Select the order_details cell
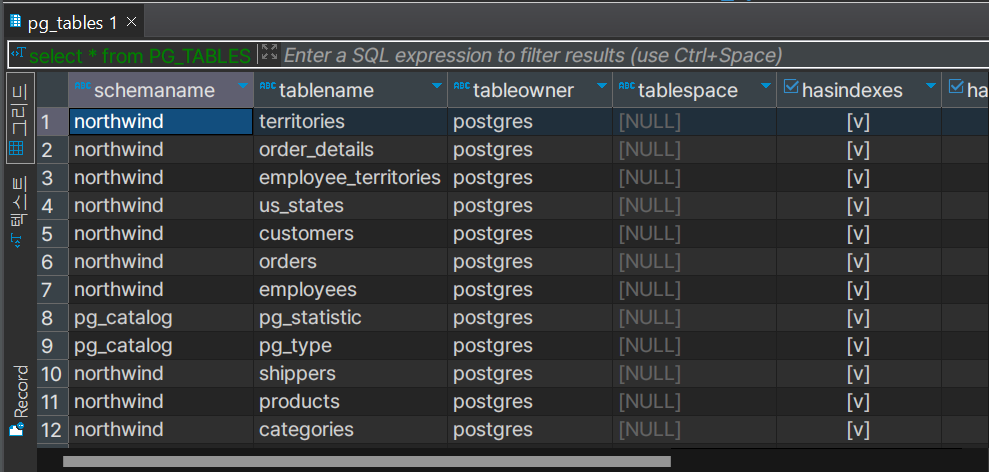Screen dimensions: 989x472 click(351, 150)
